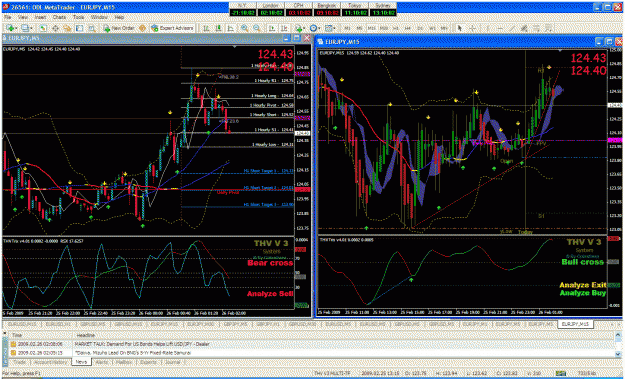The image size is (625, 379).
Task: Select the horizontal line drawing tool
Action: point(500,28)
